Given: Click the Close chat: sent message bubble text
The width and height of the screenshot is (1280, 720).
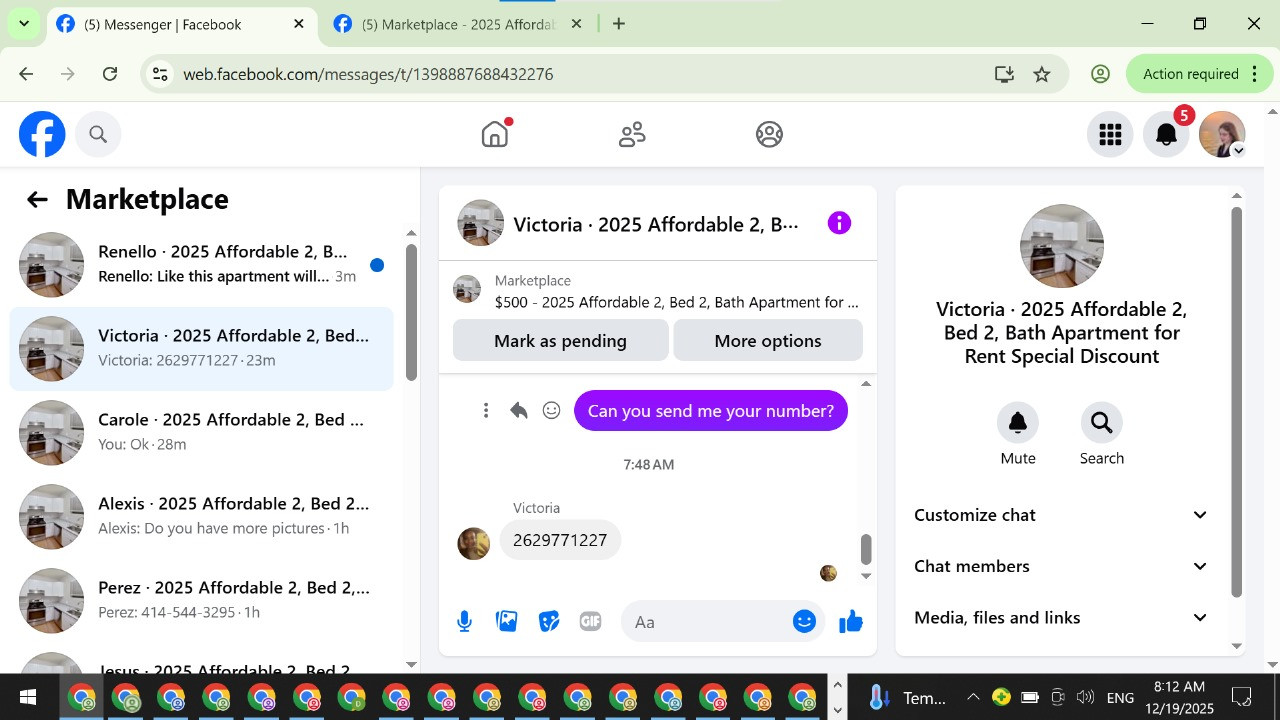Looking at the screenshot, I should tap(711, 411).
